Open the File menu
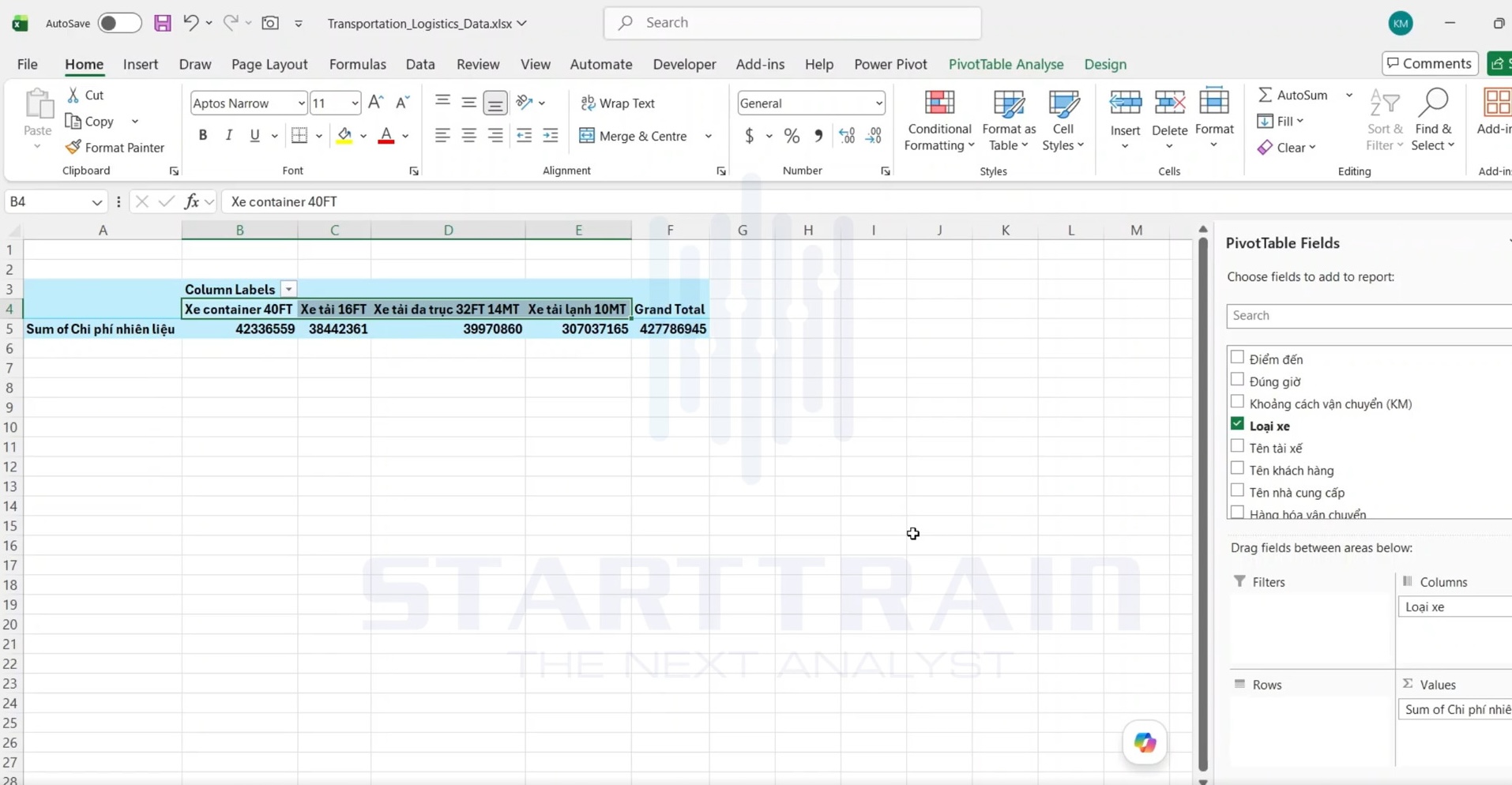Viewport: 1512px width, 785px height. pos(27,64)
